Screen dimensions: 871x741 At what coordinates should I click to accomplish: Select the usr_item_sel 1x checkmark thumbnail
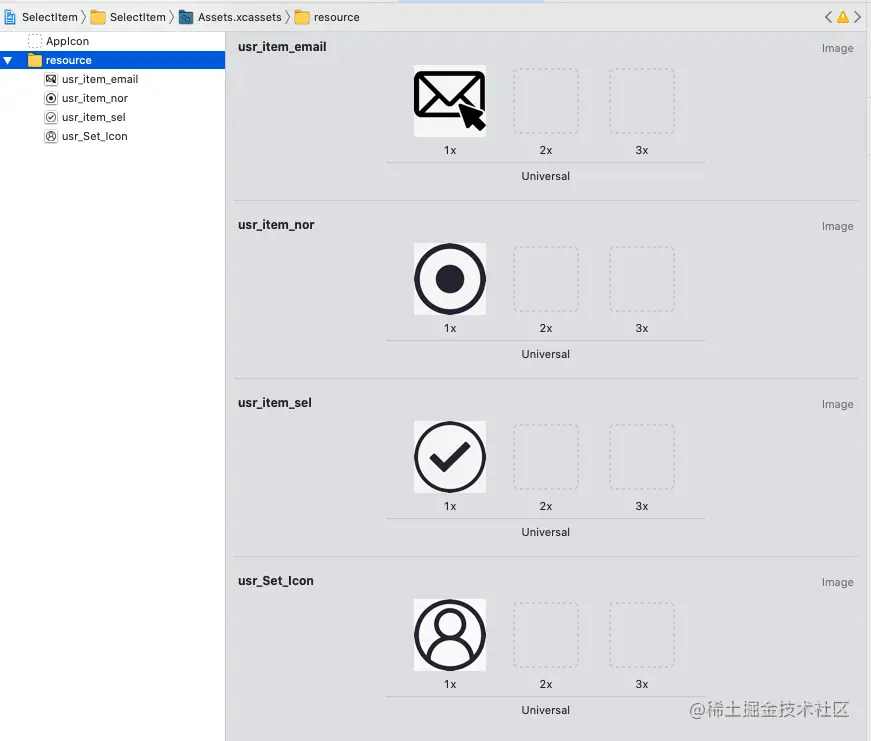click(450, 457)
